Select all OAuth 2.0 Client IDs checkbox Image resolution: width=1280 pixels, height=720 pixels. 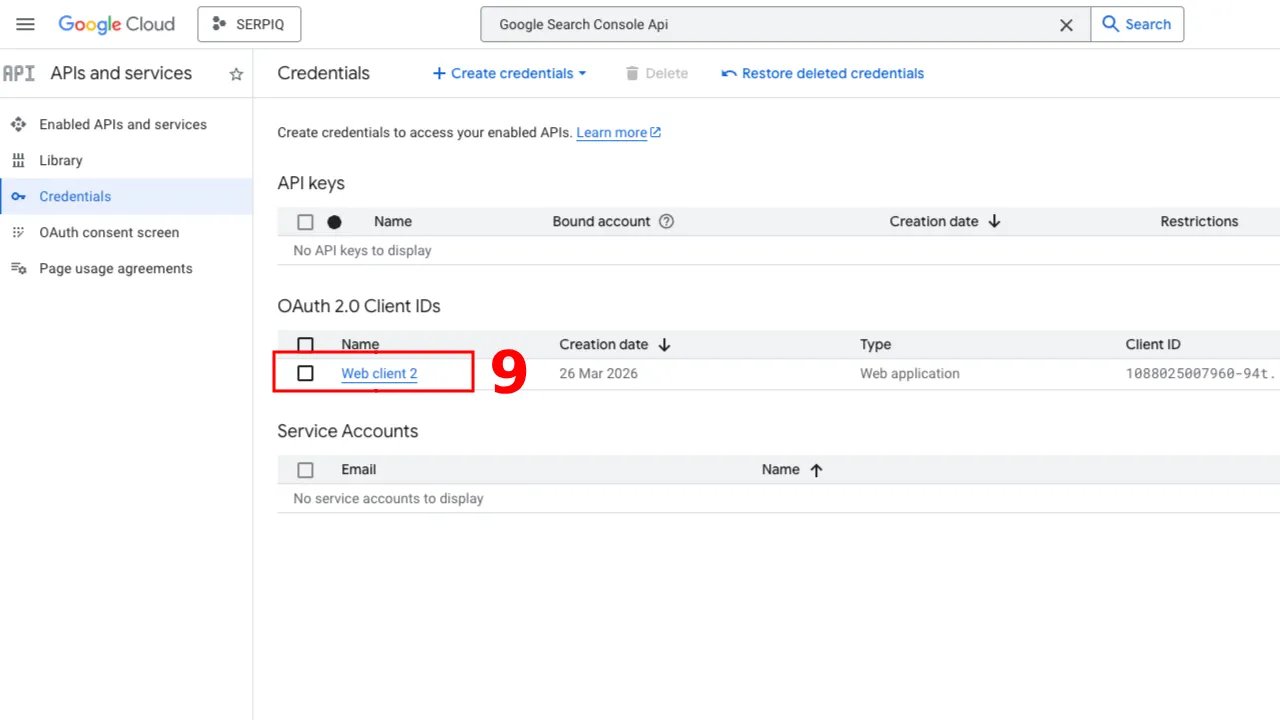(x=306, y=345)
